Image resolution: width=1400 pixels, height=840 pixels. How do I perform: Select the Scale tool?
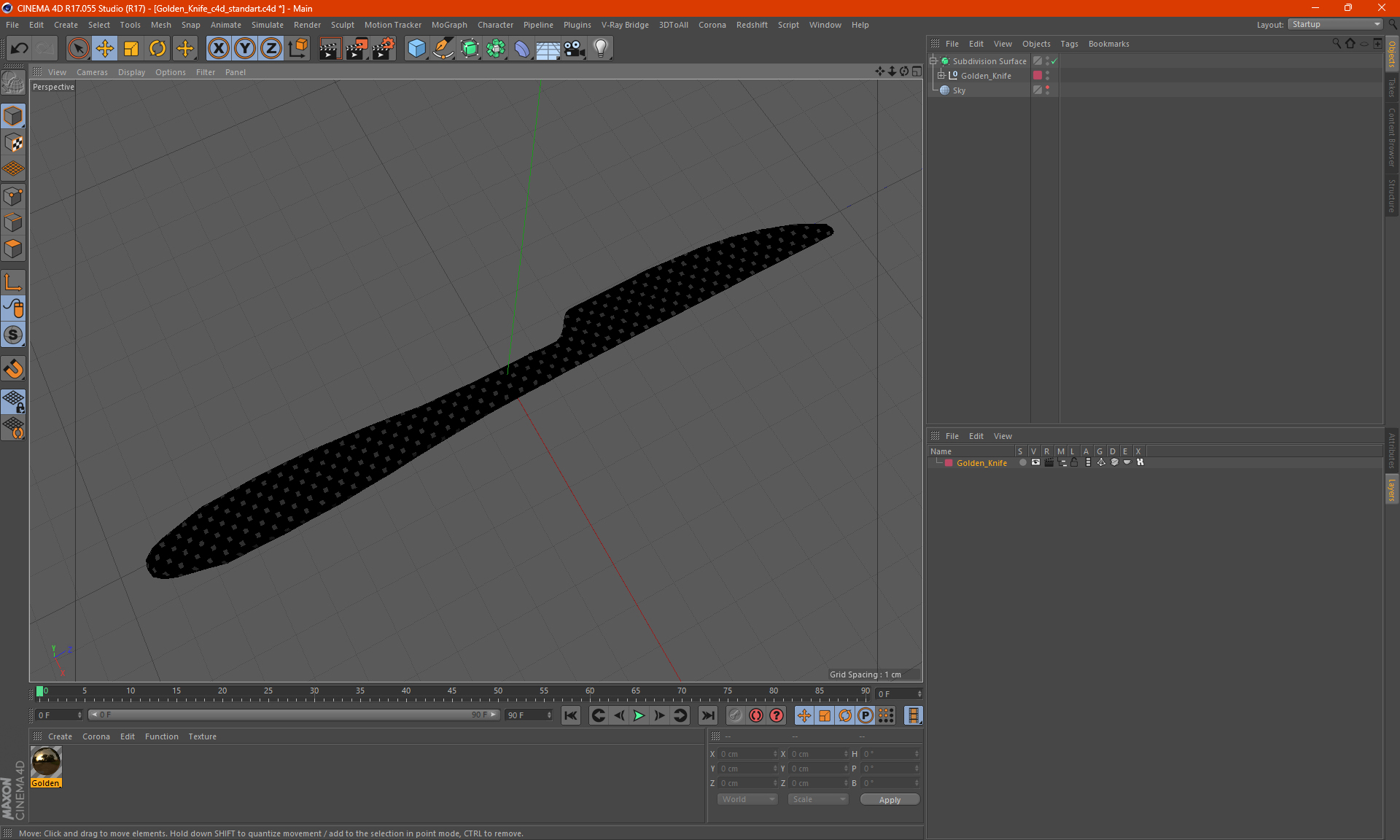pos(131,47)
